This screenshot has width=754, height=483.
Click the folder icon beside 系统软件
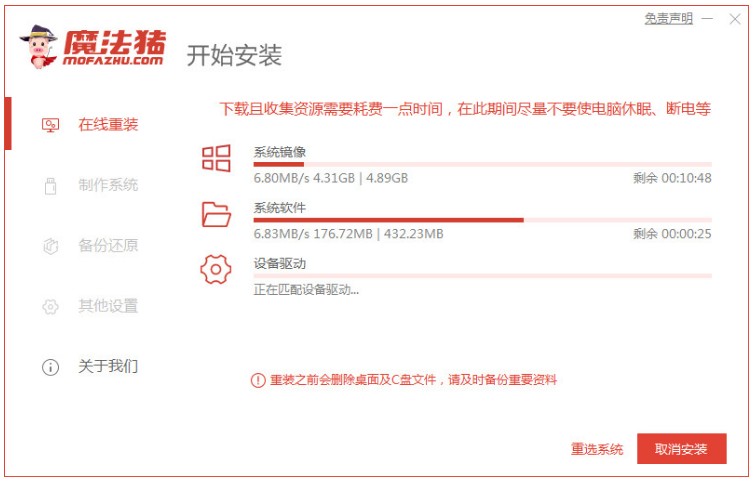coord(216,214)
